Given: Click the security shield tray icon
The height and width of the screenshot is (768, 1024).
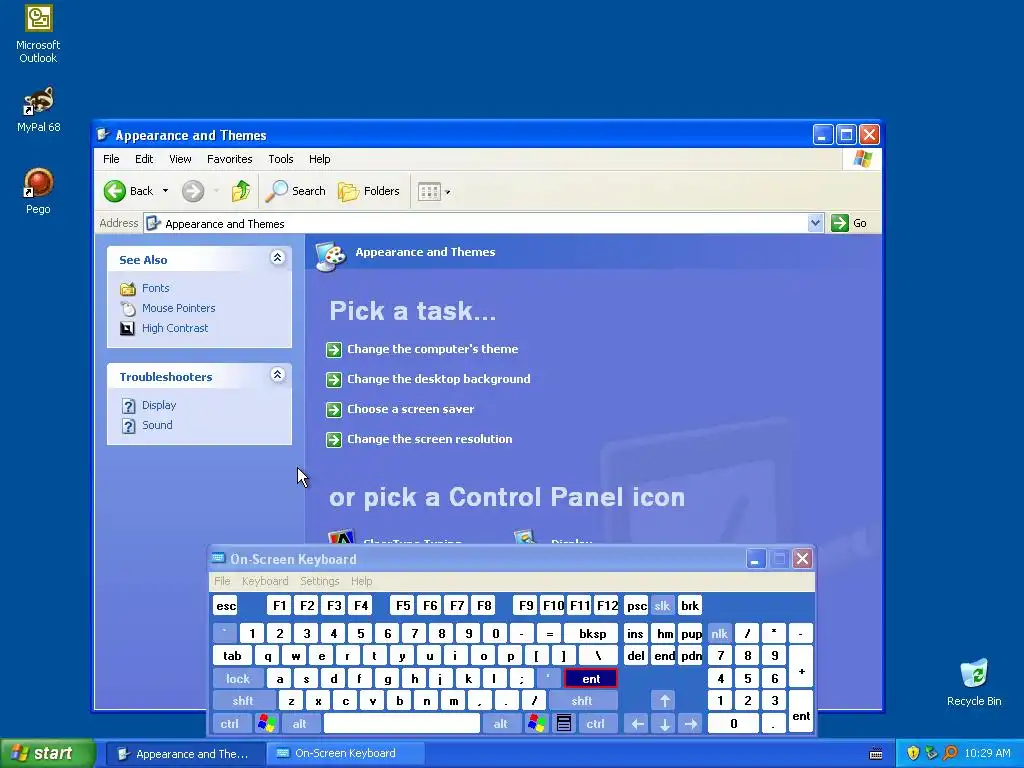Looking at the screenshot, I should pos(913,754).
